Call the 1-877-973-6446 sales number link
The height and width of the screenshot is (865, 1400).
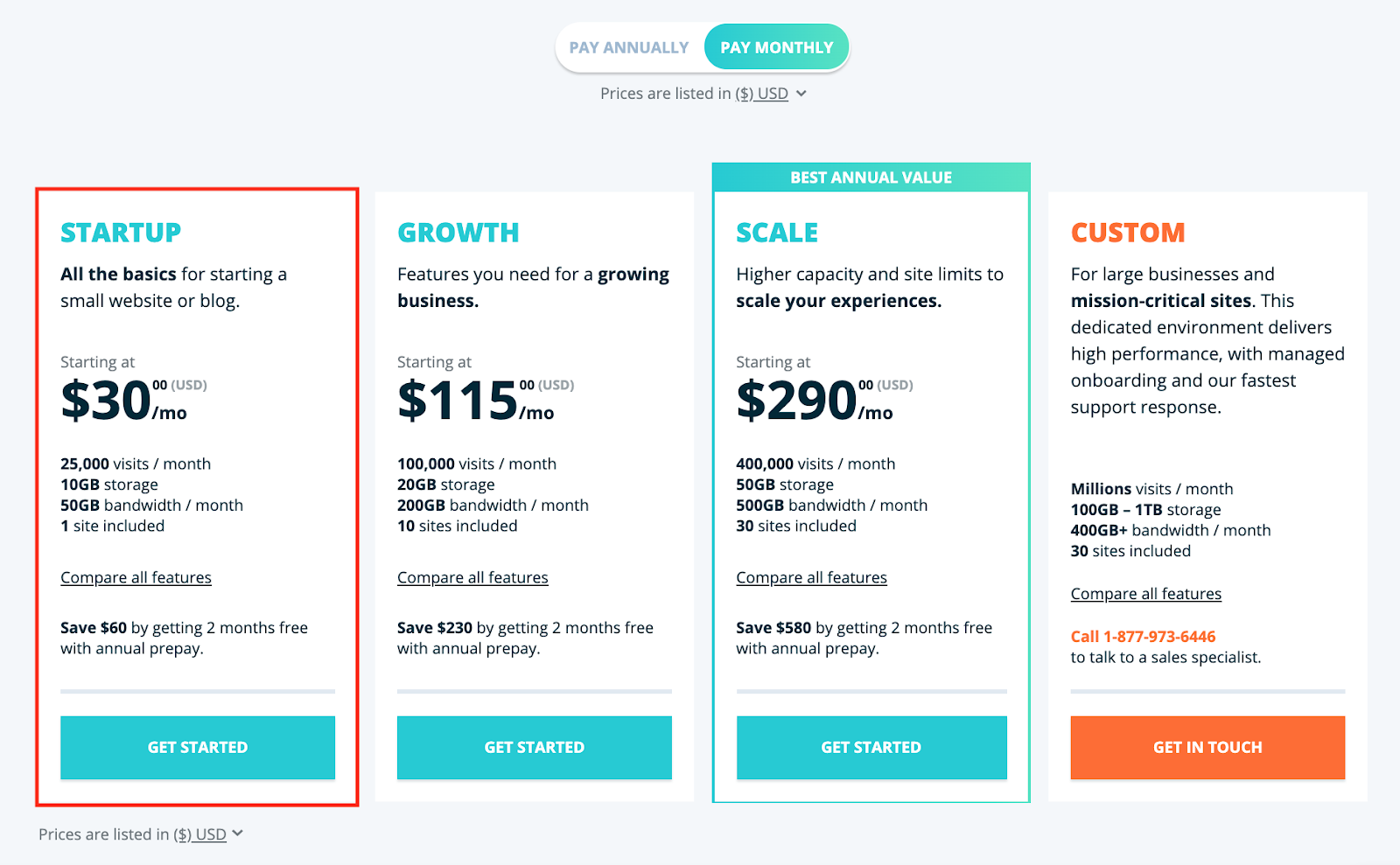pos(1143,637)
